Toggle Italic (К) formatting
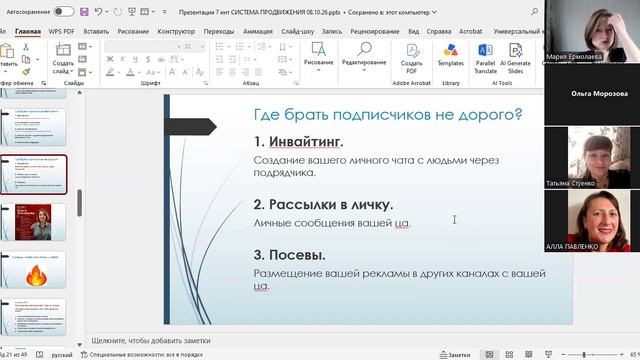The width and height of the screenshot is (640, 360). click(122, 60)
